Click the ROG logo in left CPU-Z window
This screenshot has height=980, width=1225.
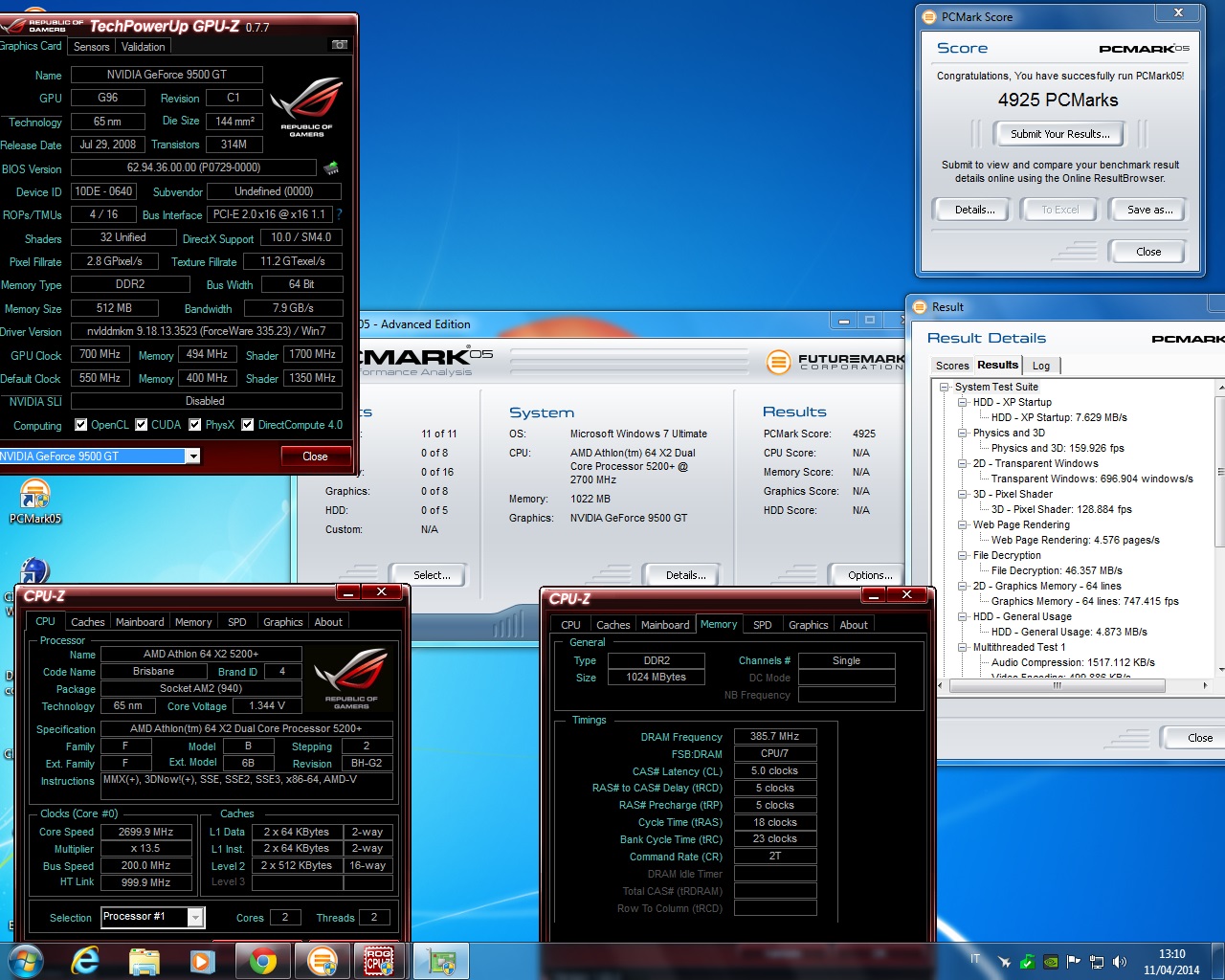point(350,678)
